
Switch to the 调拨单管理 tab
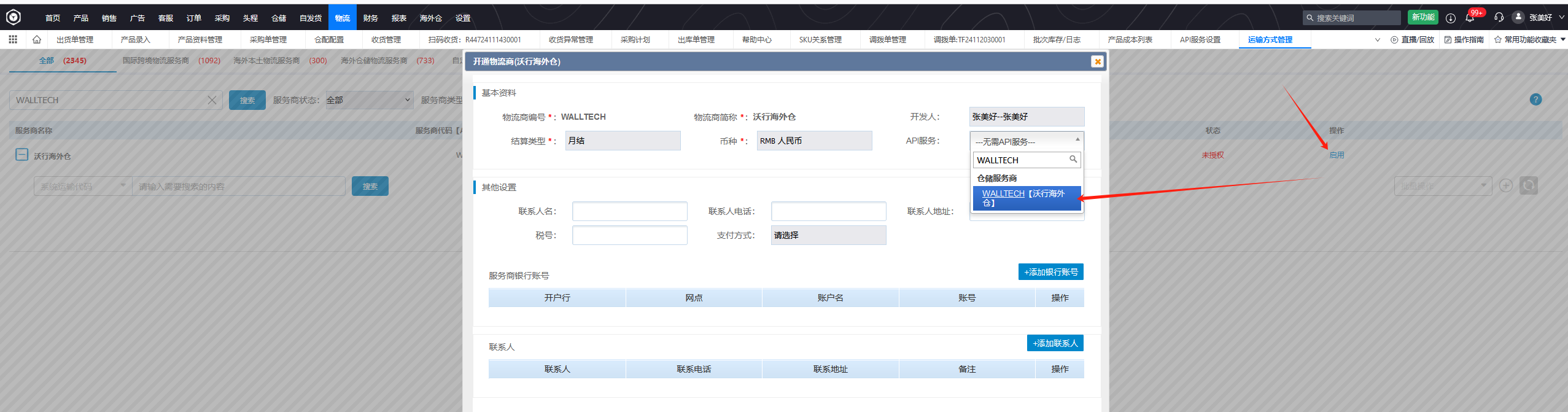coord(888,39)
